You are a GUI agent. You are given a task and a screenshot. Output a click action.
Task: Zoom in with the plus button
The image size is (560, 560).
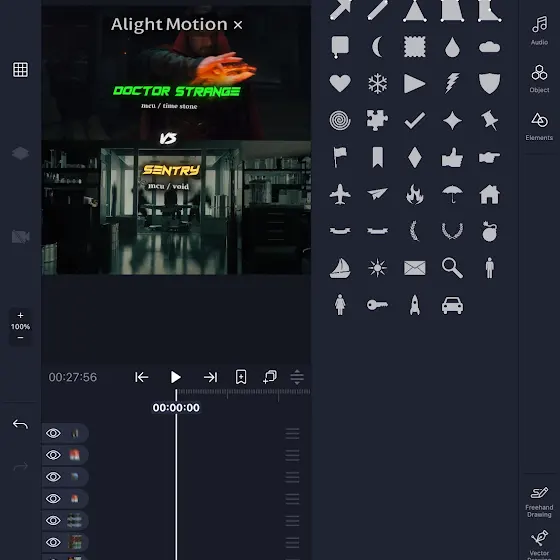[20, 315]
